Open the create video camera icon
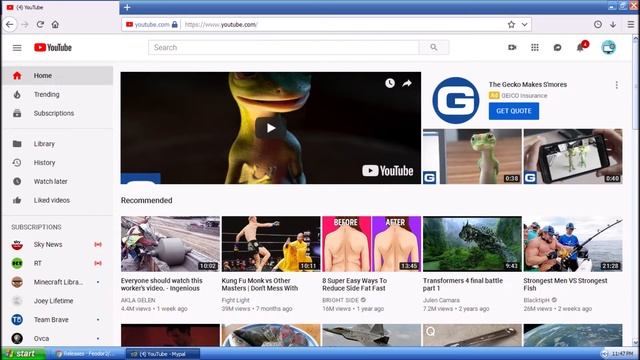640x360 pixels. tap(512, 47)
